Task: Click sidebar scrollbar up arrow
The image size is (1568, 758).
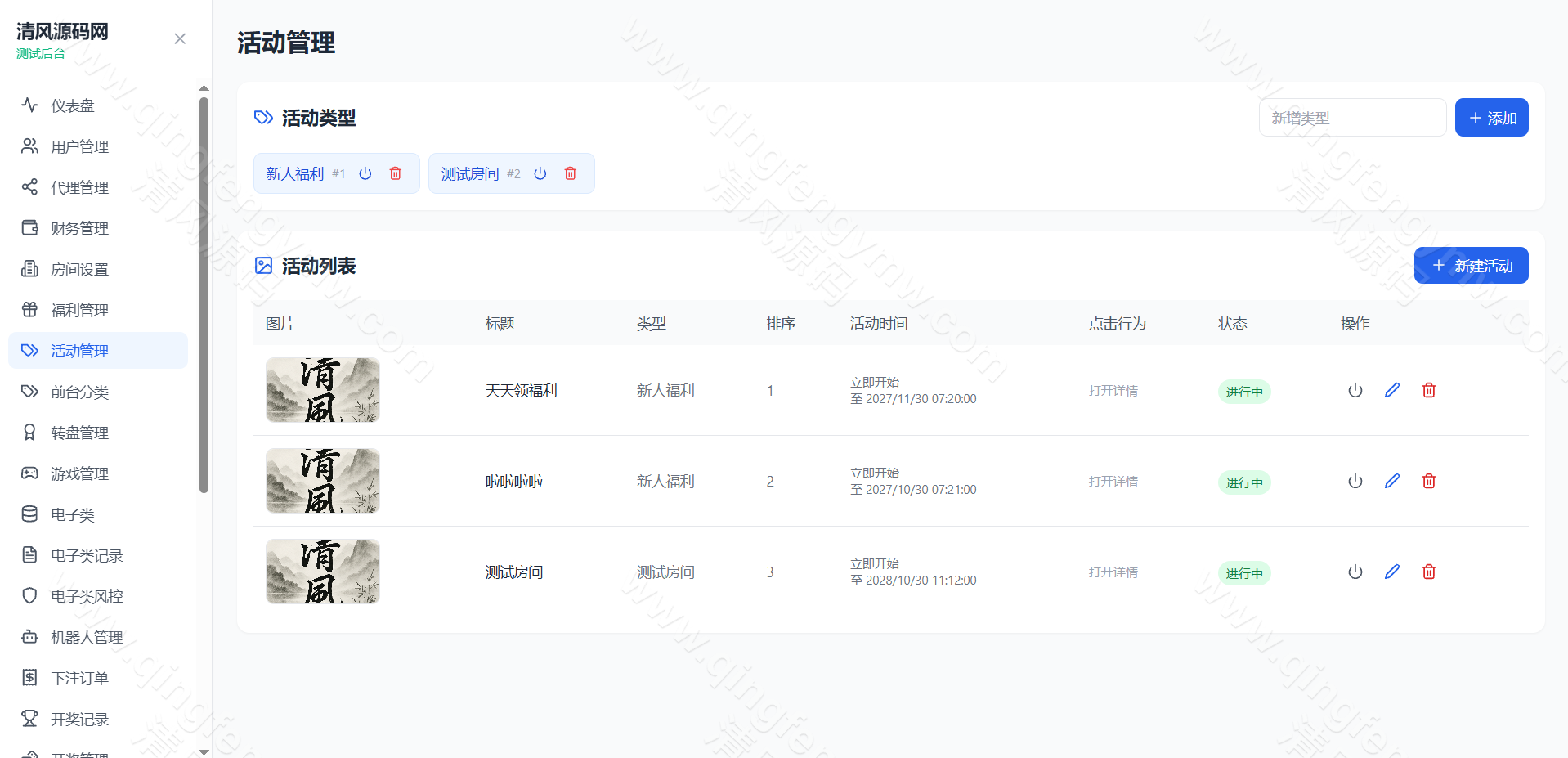Action: pyautogui.click(x=204, y=87)
